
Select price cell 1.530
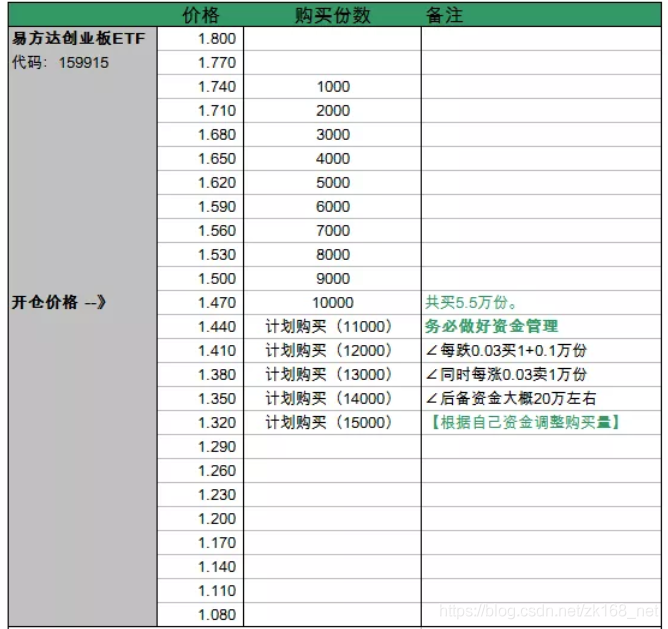[200, 255]
